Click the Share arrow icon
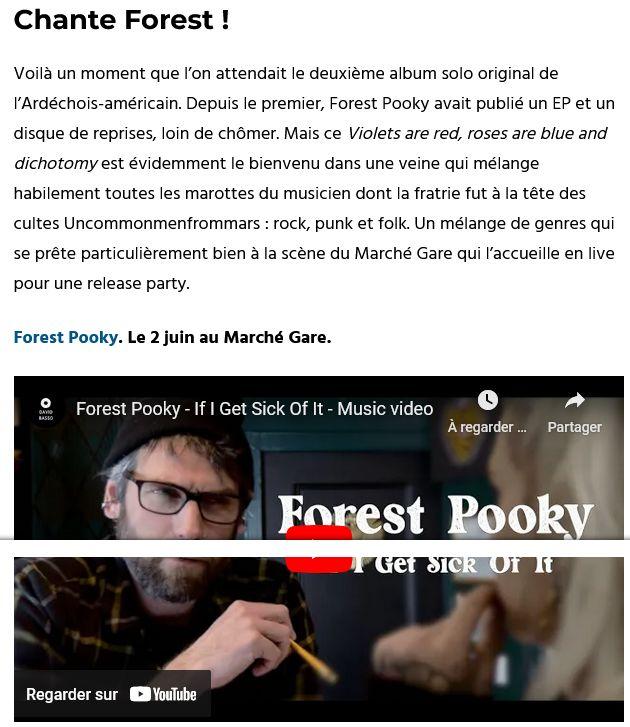This screenshot has height=727, width=630. click(575, 400)
